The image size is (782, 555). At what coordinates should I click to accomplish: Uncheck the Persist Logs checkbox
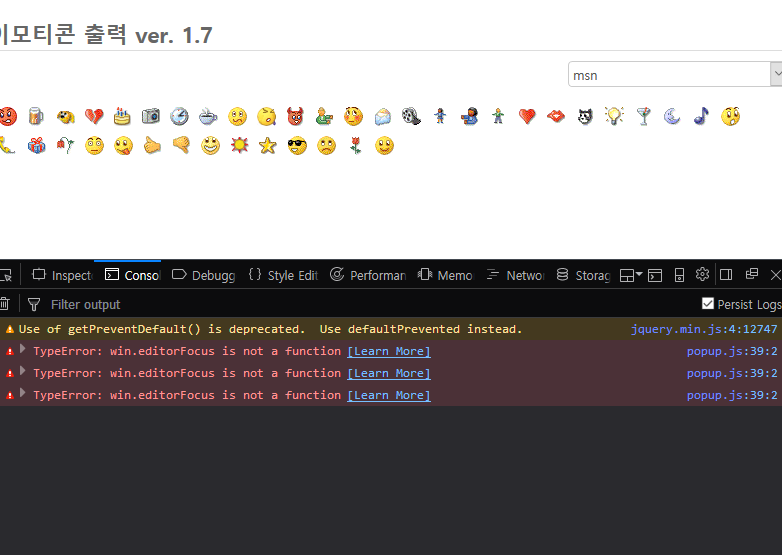[708, 304]
